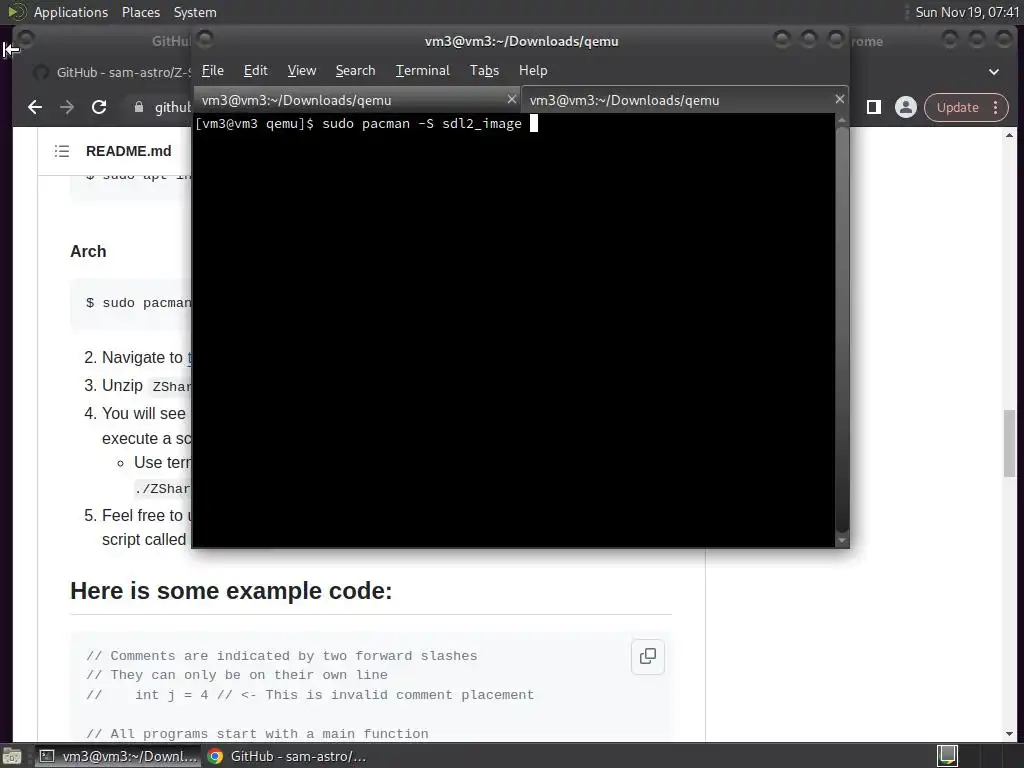Open the terminal Search menu
The width and height of the screenshot is (1024, 768).
pyautogui.click(x=355, y=71)
